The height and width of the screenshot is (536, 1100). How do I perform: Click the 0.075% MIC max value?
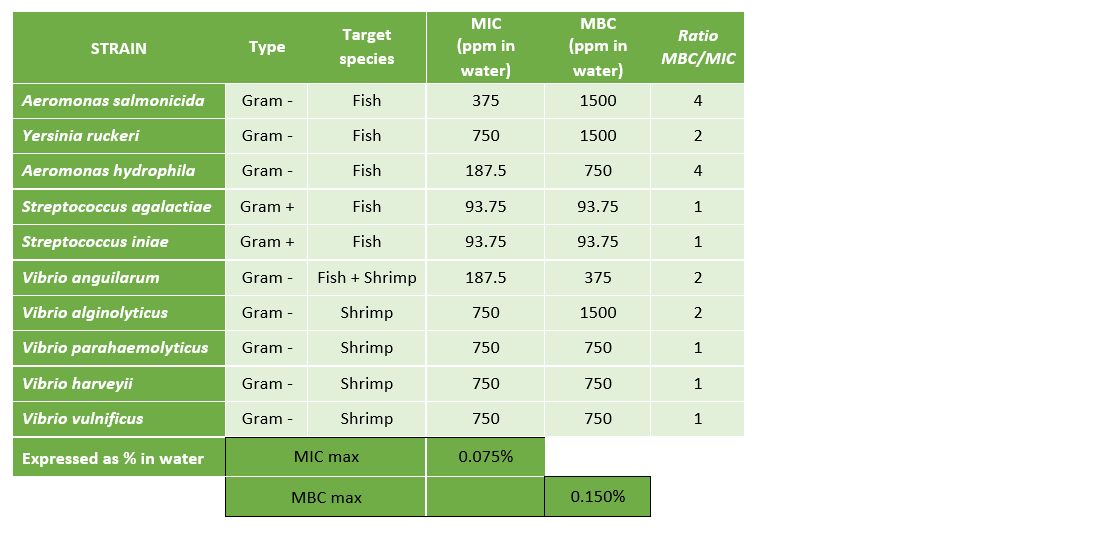[486, 457]
